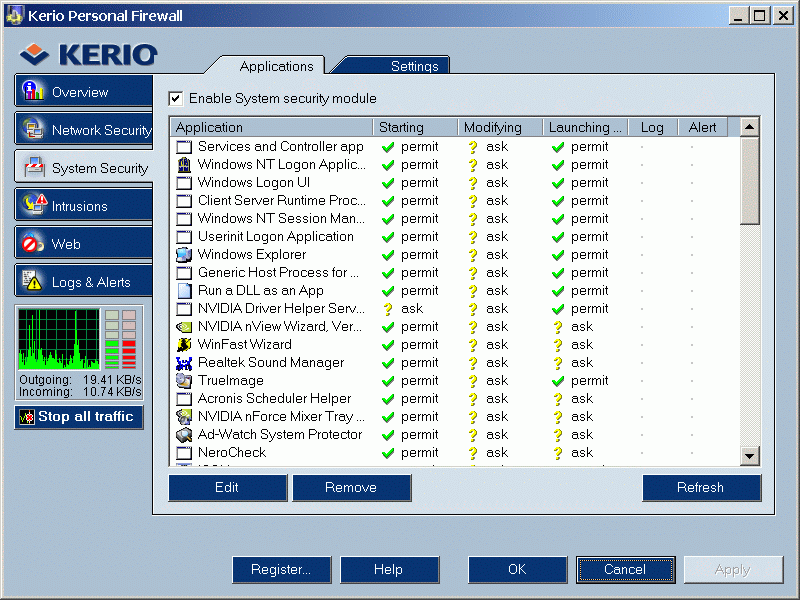Viewport: 800px width, 600px height.
Task: Click the Stop all traffic button
Action: tap(79, 417)
